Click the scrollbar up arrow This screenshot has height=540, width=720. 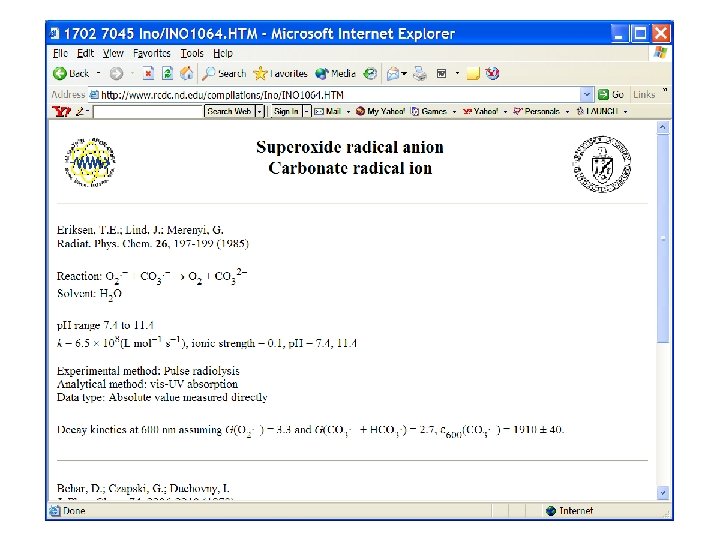tap(663, 127)
